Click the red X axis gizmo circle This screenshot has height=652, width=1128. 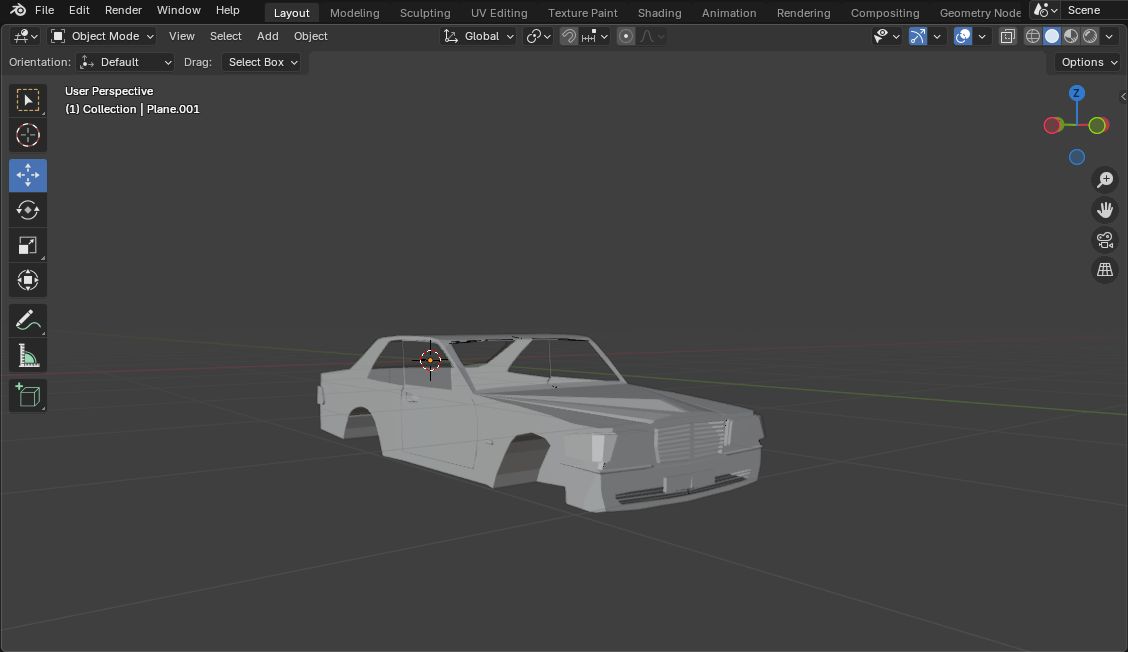coord(1053,125)
